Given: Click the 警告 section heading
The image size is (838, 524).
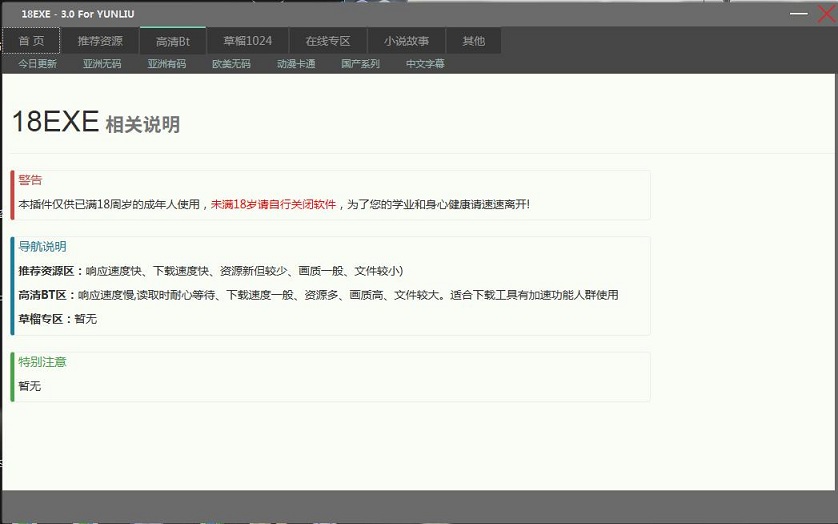Looking at the screenshot, I should pos(30,180).
